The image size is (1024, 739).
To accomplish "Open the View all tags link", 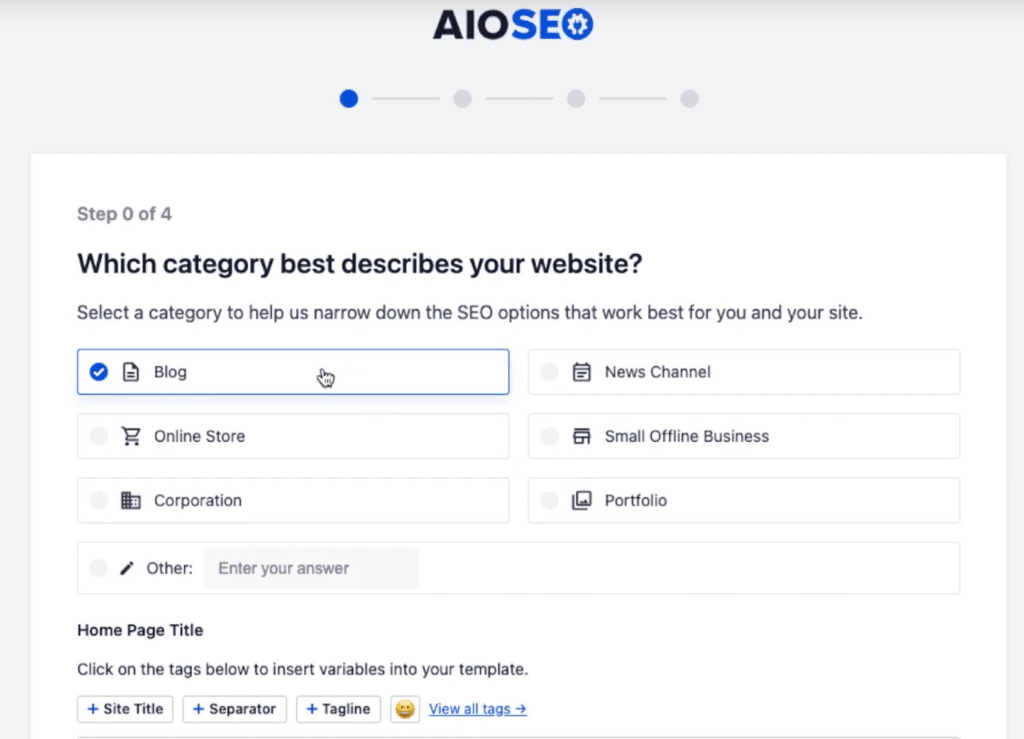I will (x=477, y=709).
